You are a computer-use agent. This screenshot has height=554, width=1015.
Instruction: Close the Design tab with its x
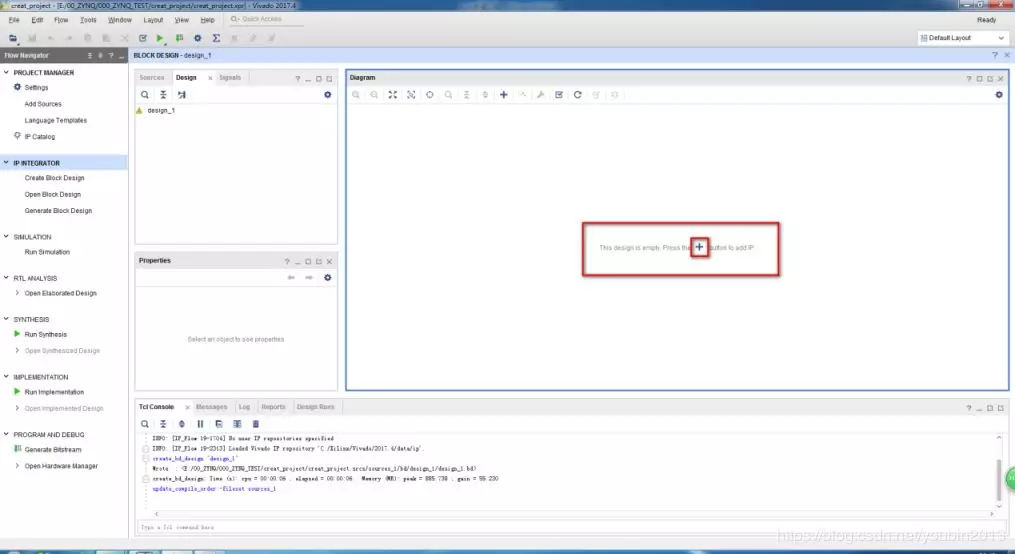click(210, 78)
